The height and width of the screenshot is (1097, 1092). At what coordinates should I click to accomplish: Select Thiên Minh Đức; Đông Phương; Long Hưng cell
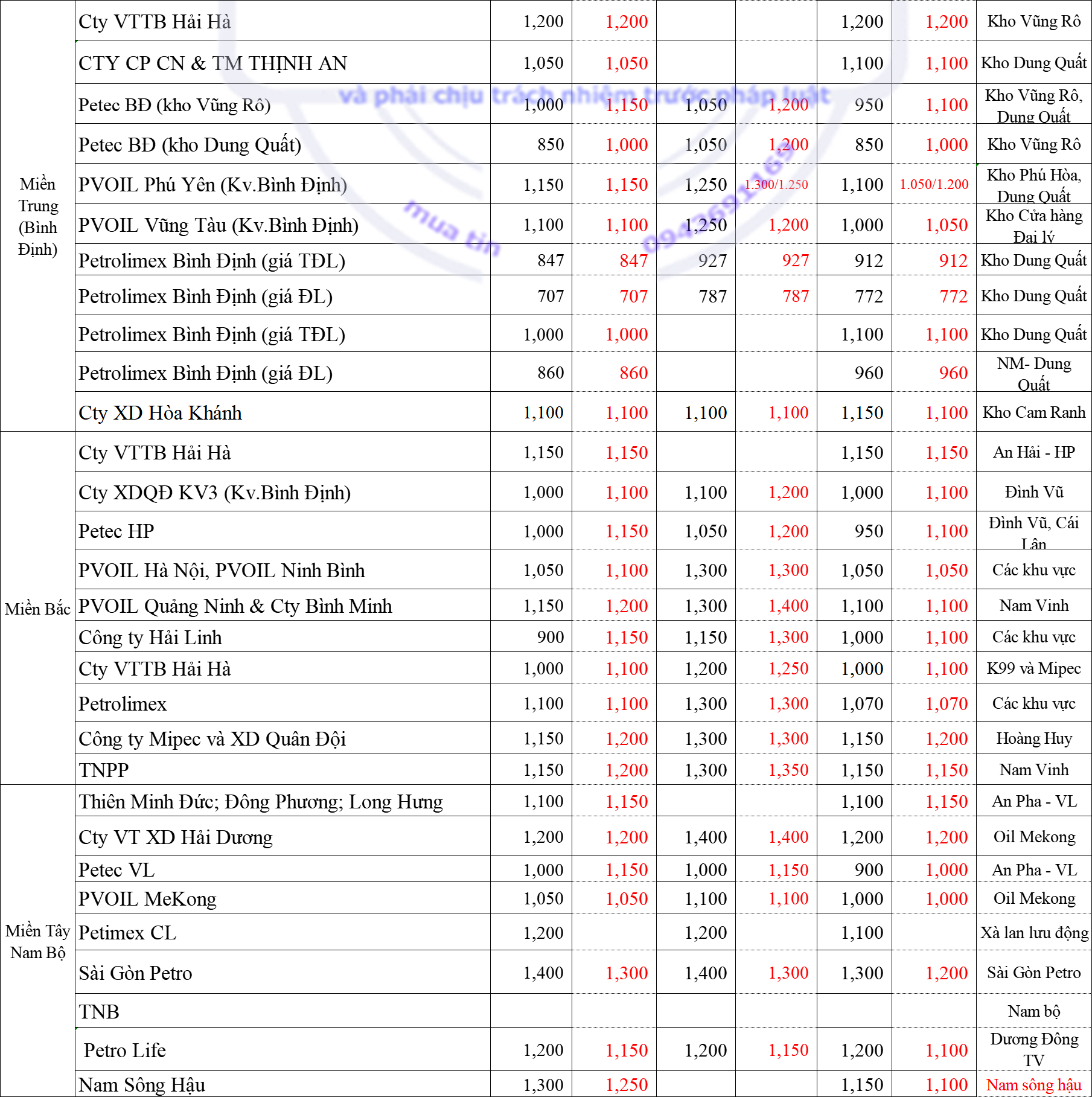click(x=283, y=801)
